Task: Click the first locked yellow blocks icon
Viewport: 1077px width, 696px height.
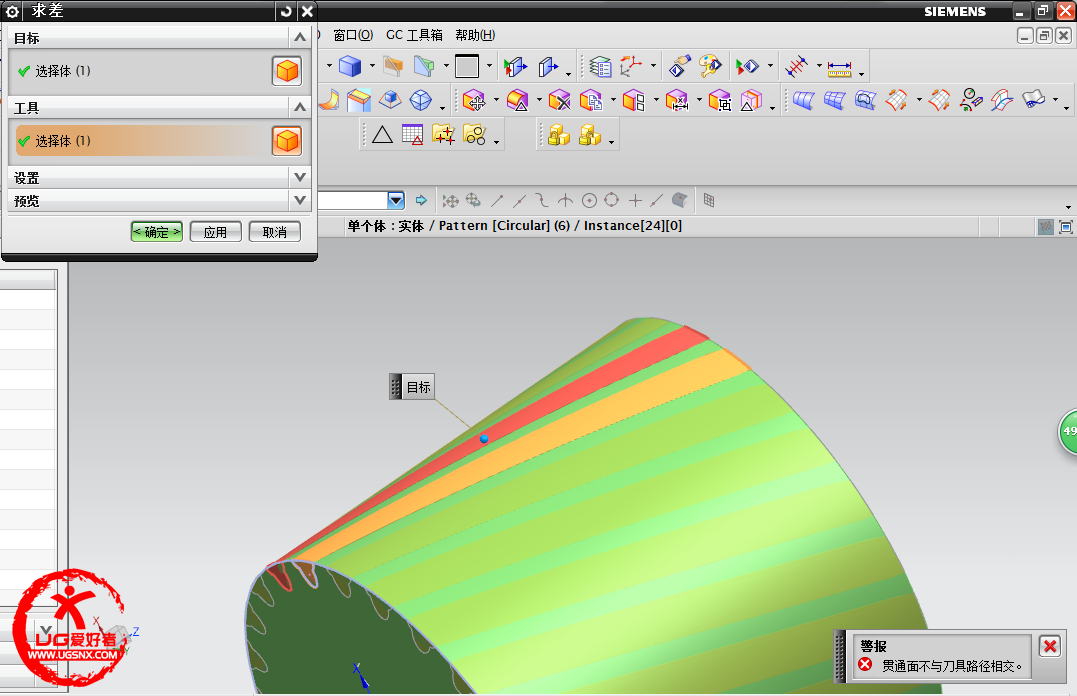Action: (559, 135)
